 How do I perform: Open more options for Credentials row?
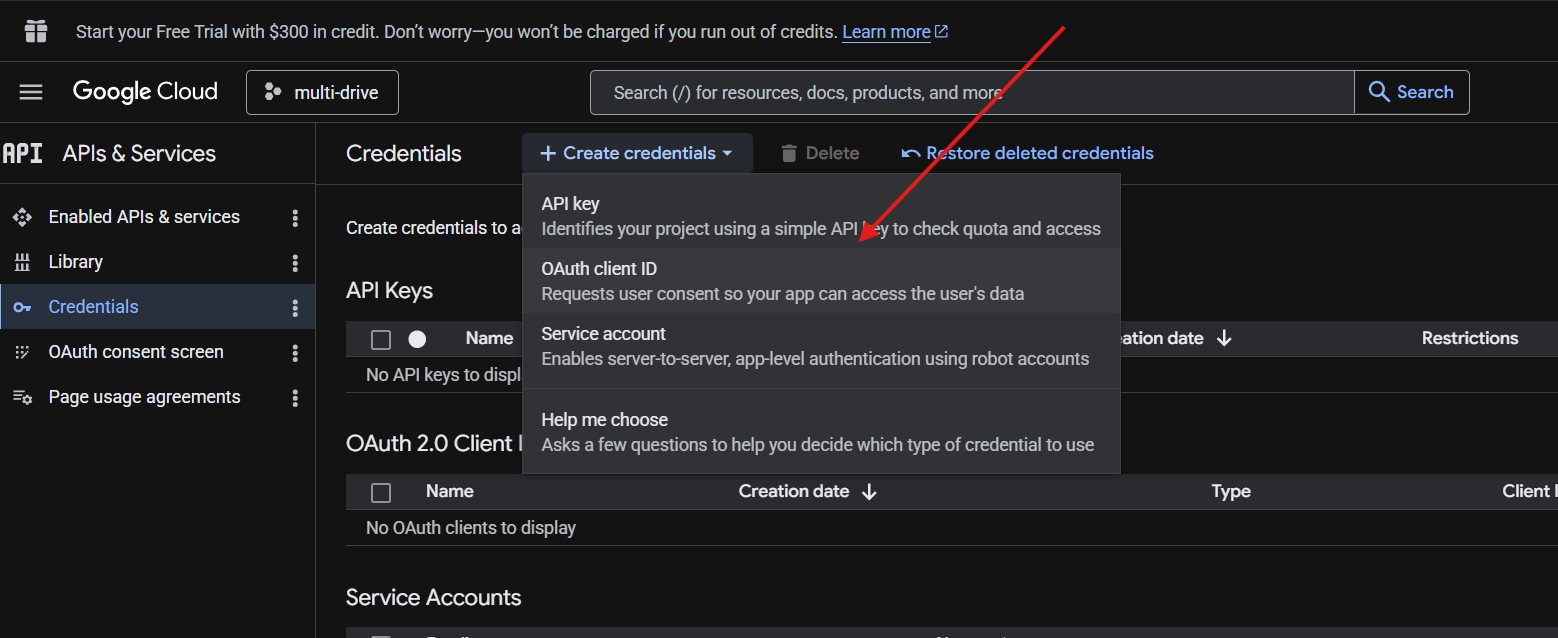coord(295,307)
